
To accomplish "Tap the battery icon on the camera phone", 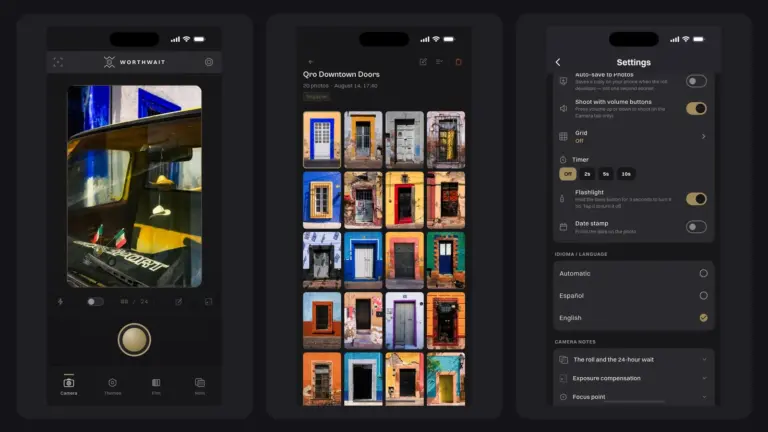I will pyautogui.click(x=199, y=39).
